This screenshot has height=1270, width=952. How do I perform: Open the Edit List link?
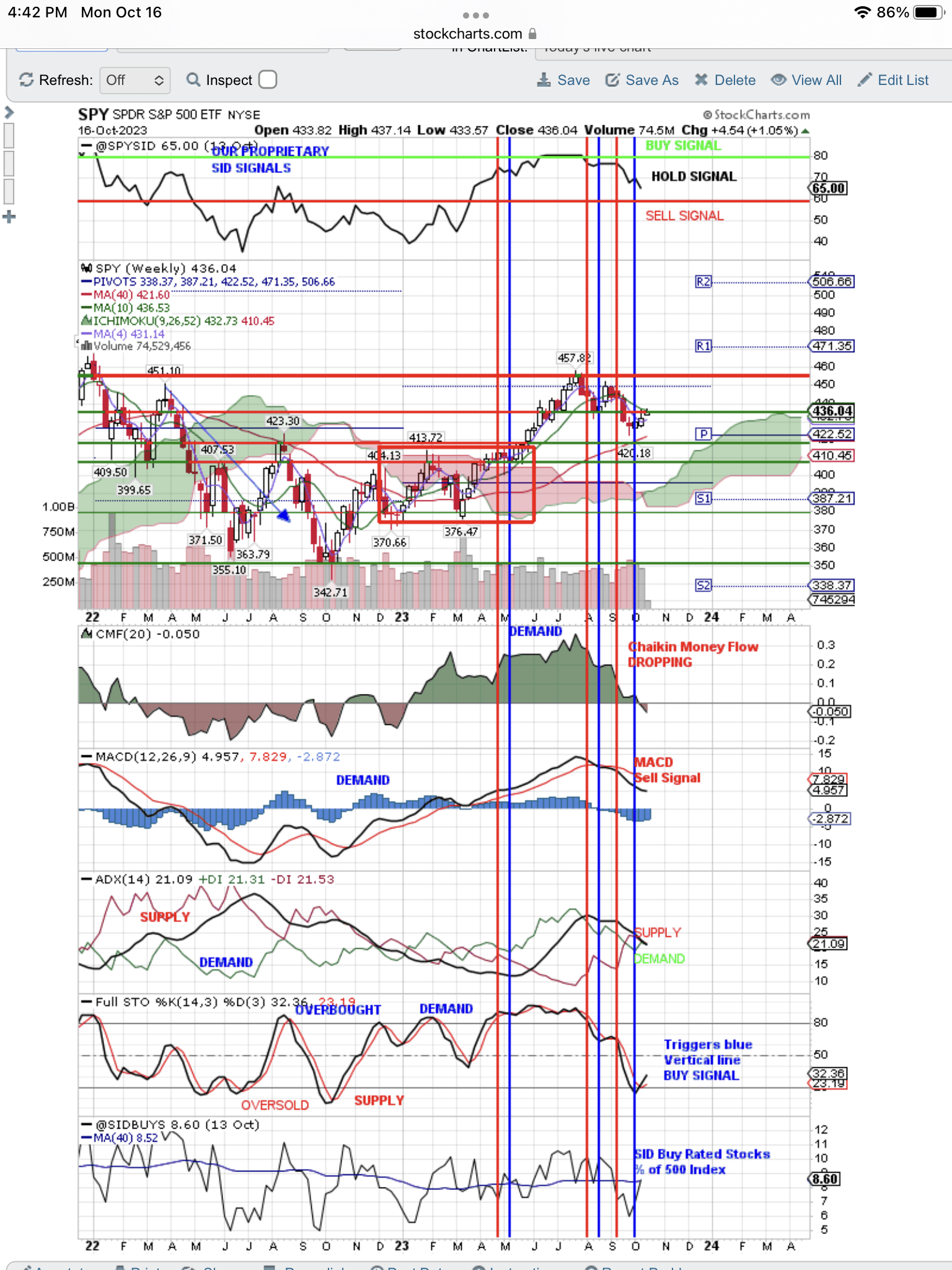(893, 80)
